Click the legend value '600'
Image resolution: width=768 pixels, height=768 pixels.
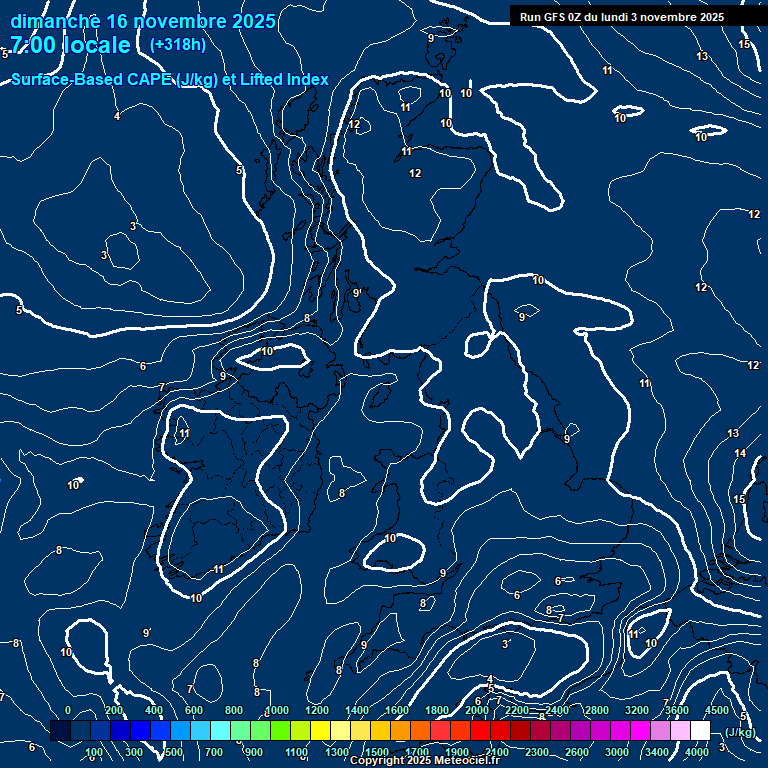(x=193, y=710)
